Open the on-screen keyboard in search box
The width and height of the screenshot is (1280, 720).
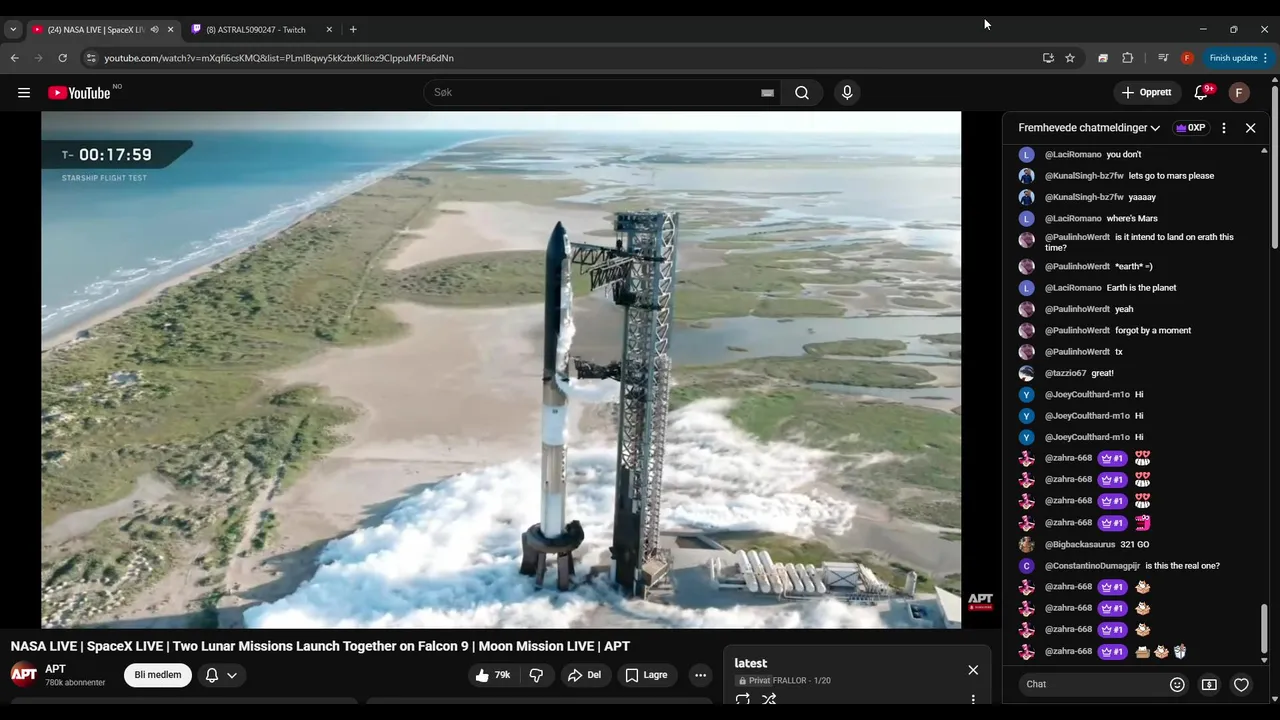pyautogui.click(x=767, y=93)
